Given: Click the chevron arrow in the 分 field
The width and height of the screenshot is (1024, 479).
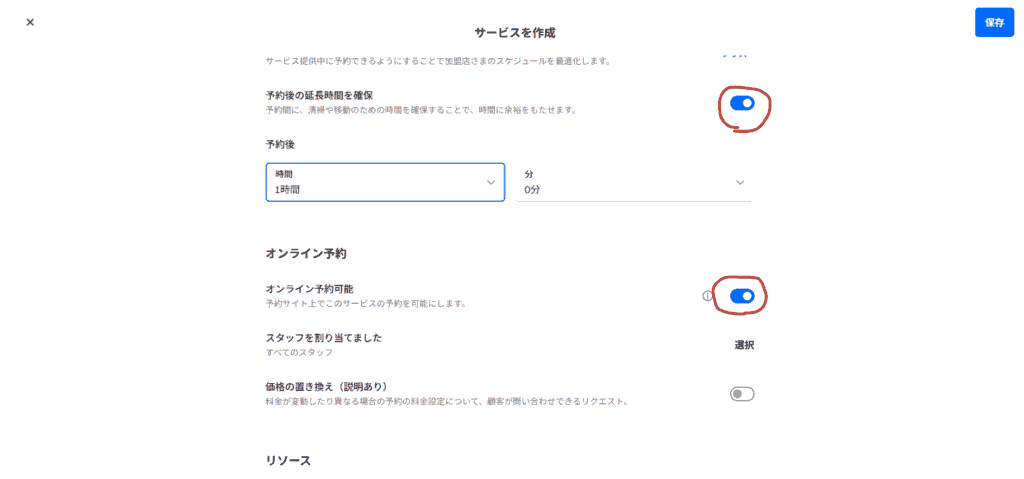Looking at the screenshot, I should [x=740, y=182].
